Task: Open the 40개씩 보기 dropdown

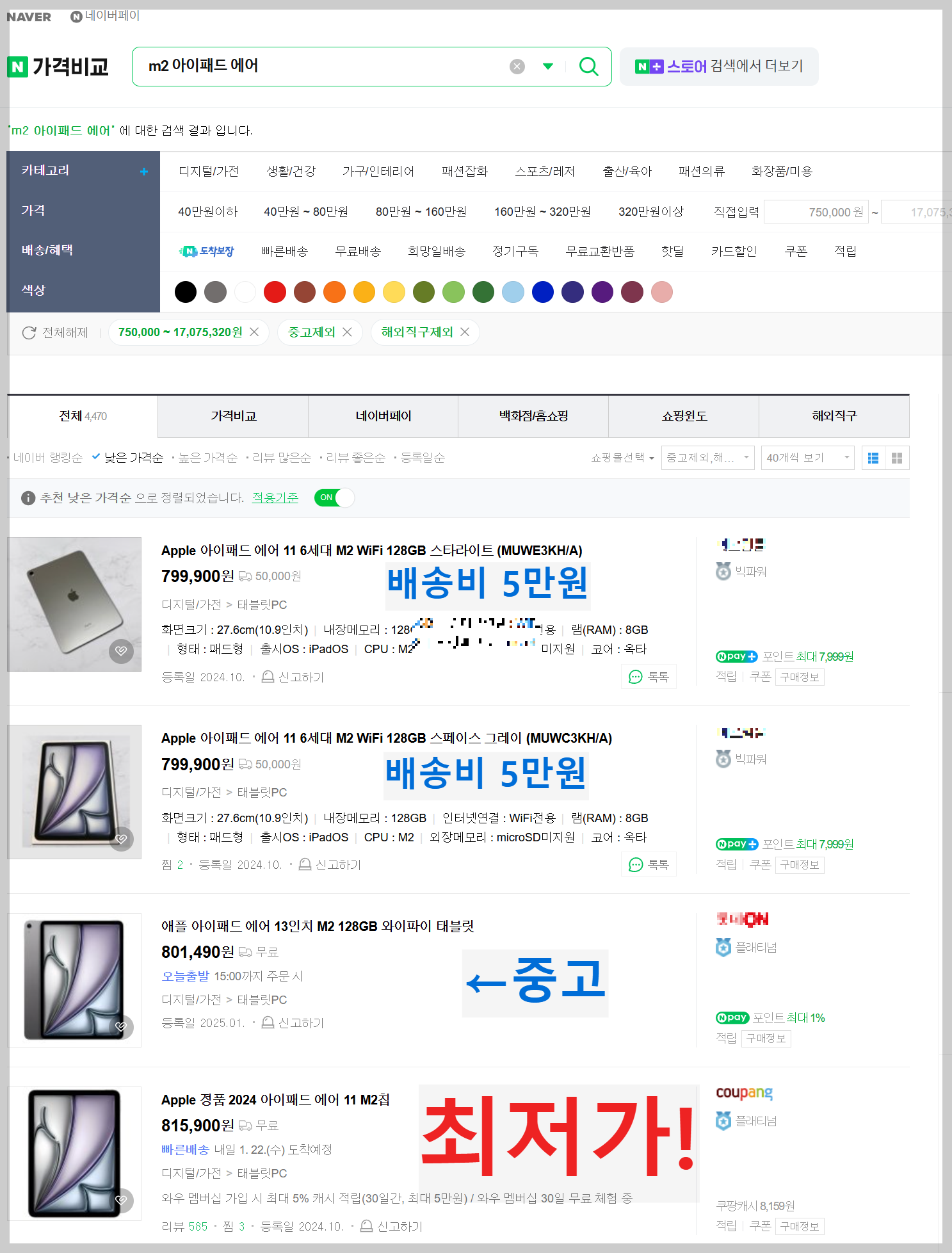Action: (807, 458)
